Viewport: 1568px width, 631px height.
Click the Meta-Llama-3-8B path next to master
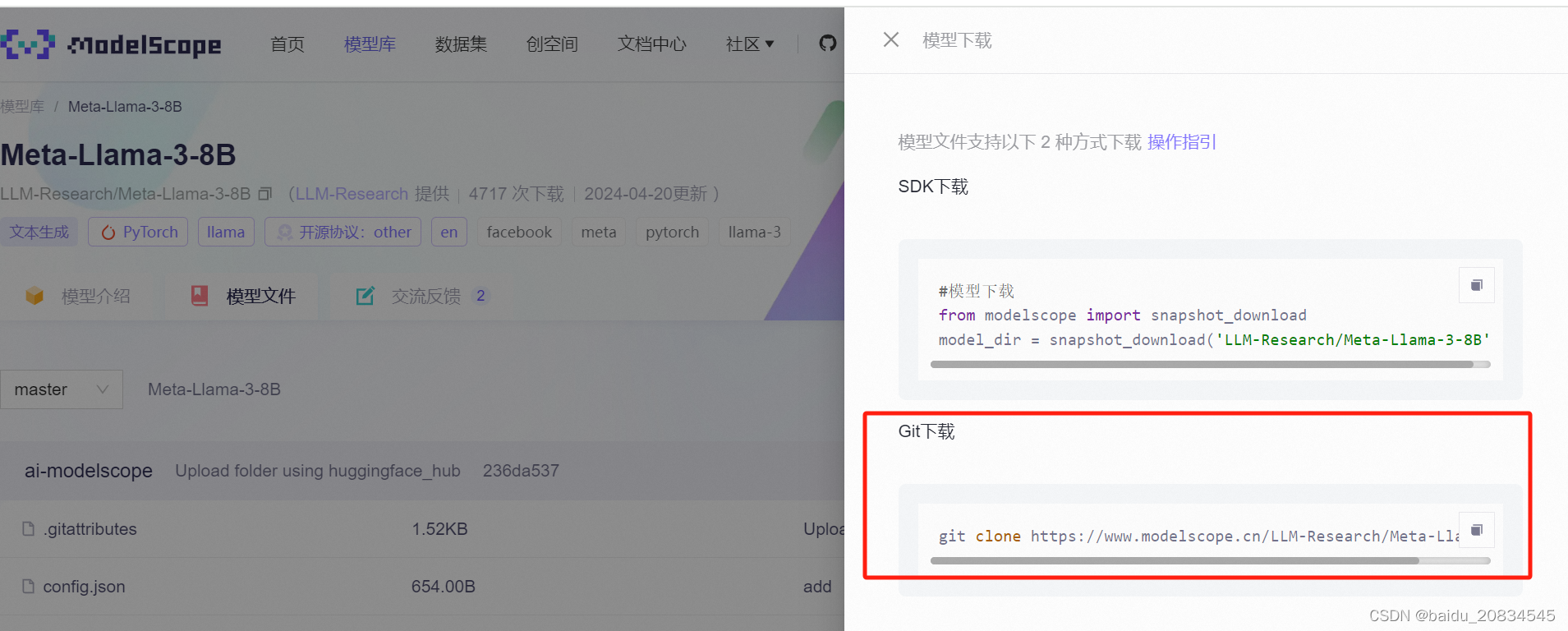tap(214, 389)
